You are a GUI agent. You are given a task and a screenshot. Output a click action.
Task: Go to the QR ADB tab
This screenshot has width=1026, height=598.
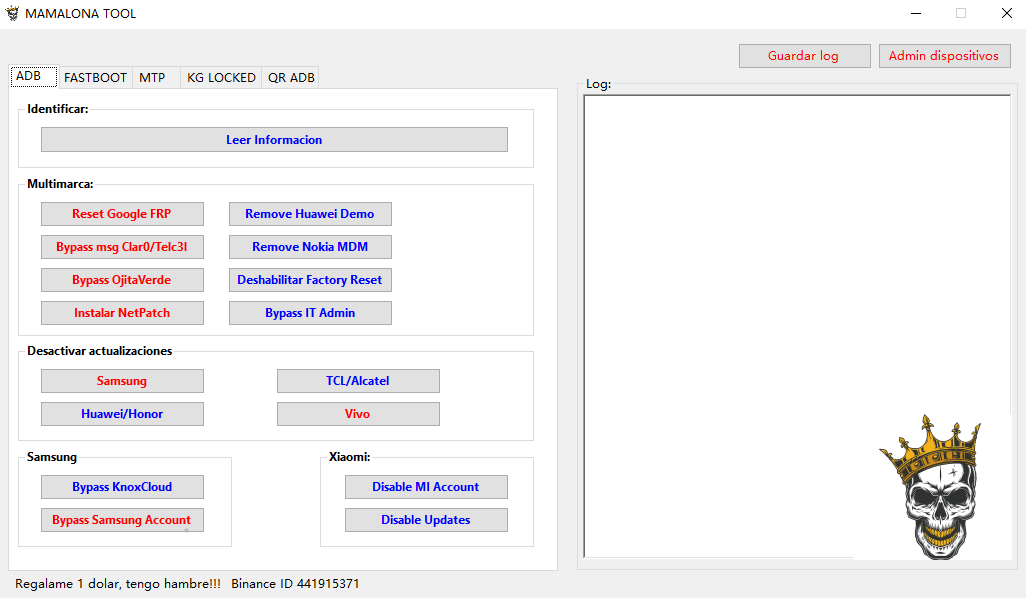291,77
